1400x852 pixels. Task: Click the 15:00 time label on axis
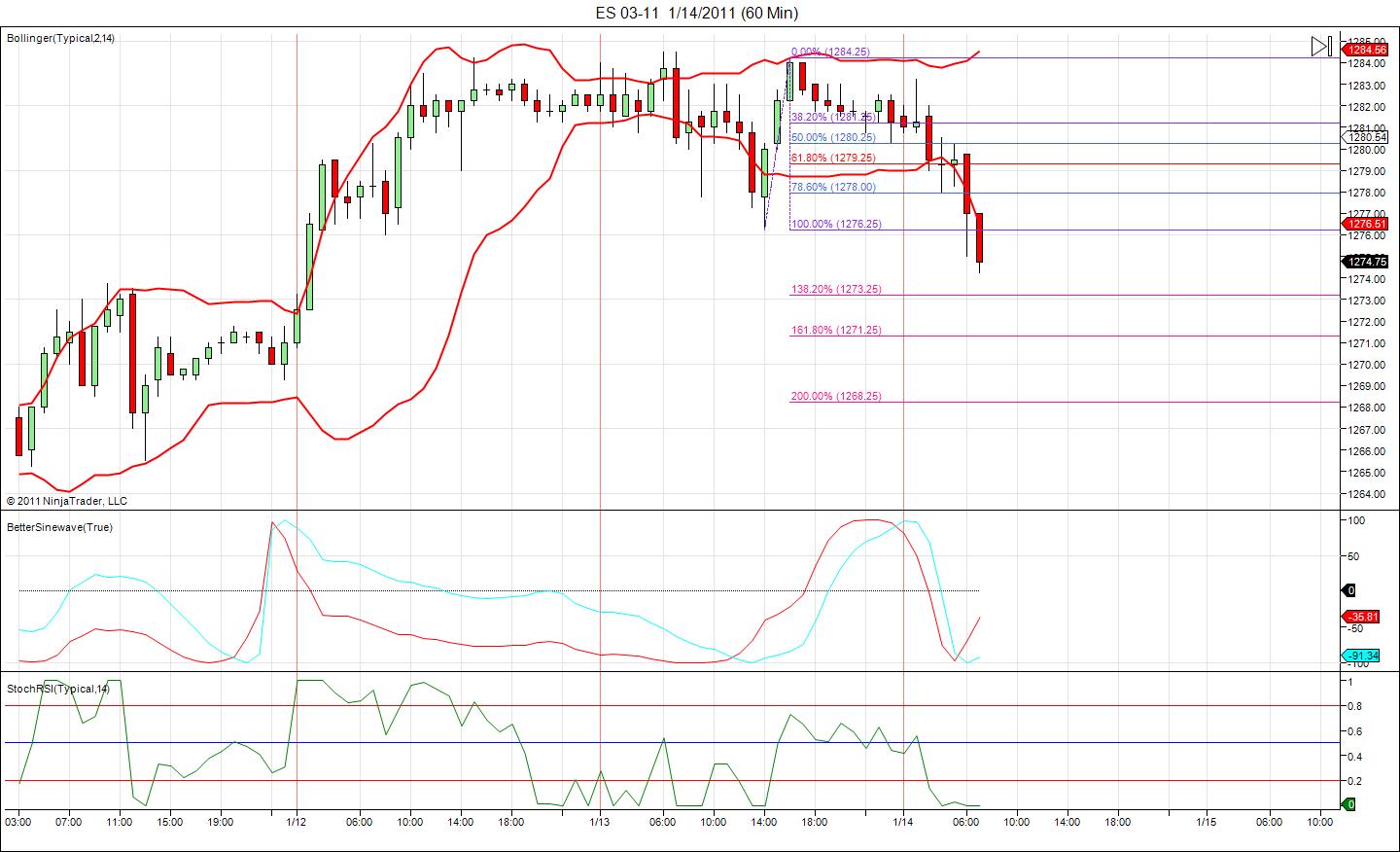click(x=169, y=822)
